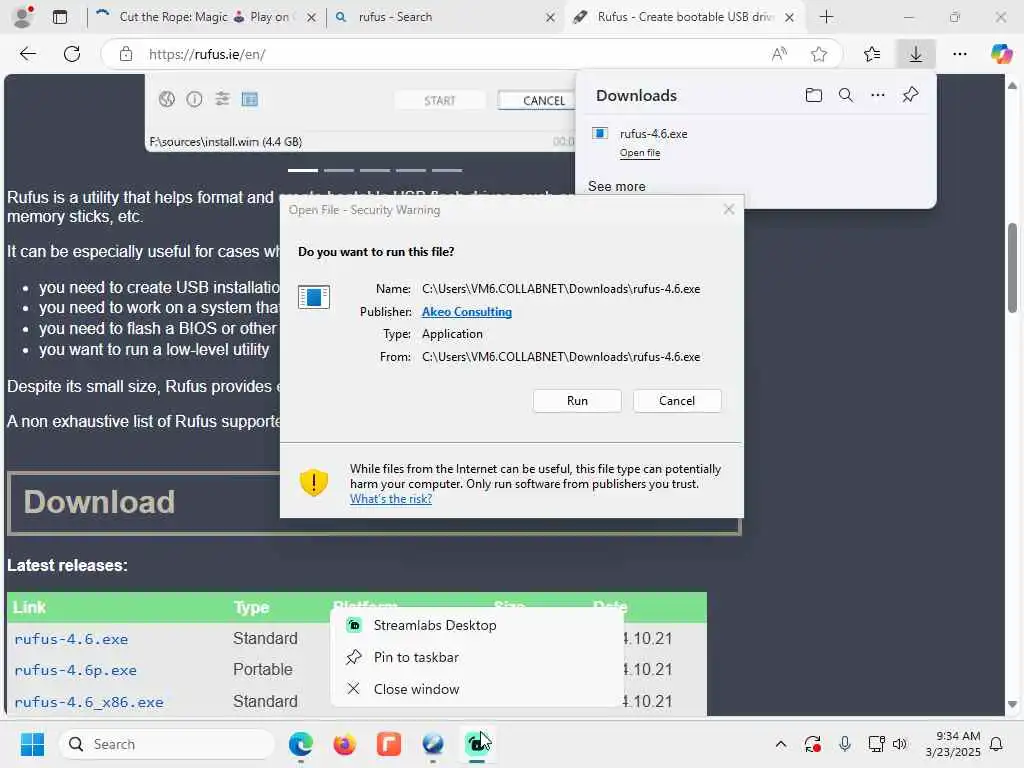
Task: Open the notifications bell
Action: pyautogui.click(x=996, y=744)
